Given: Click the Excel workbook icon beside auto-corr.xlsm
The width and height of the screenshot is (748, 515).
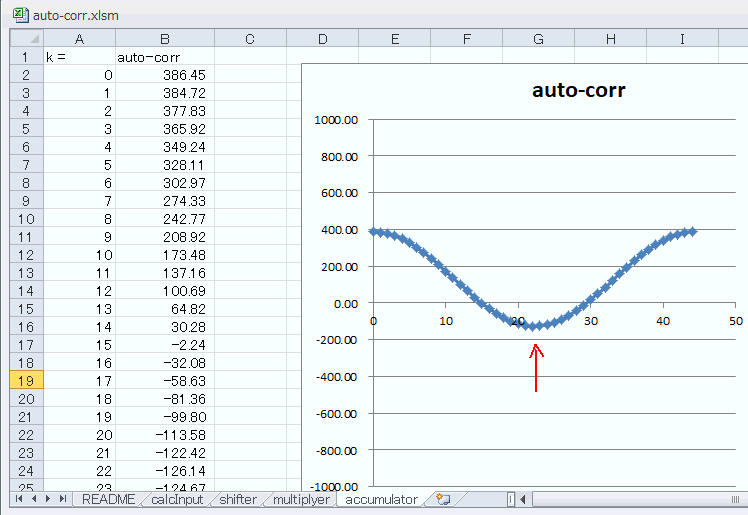Looking at the screenshot, I should point(21,15).
